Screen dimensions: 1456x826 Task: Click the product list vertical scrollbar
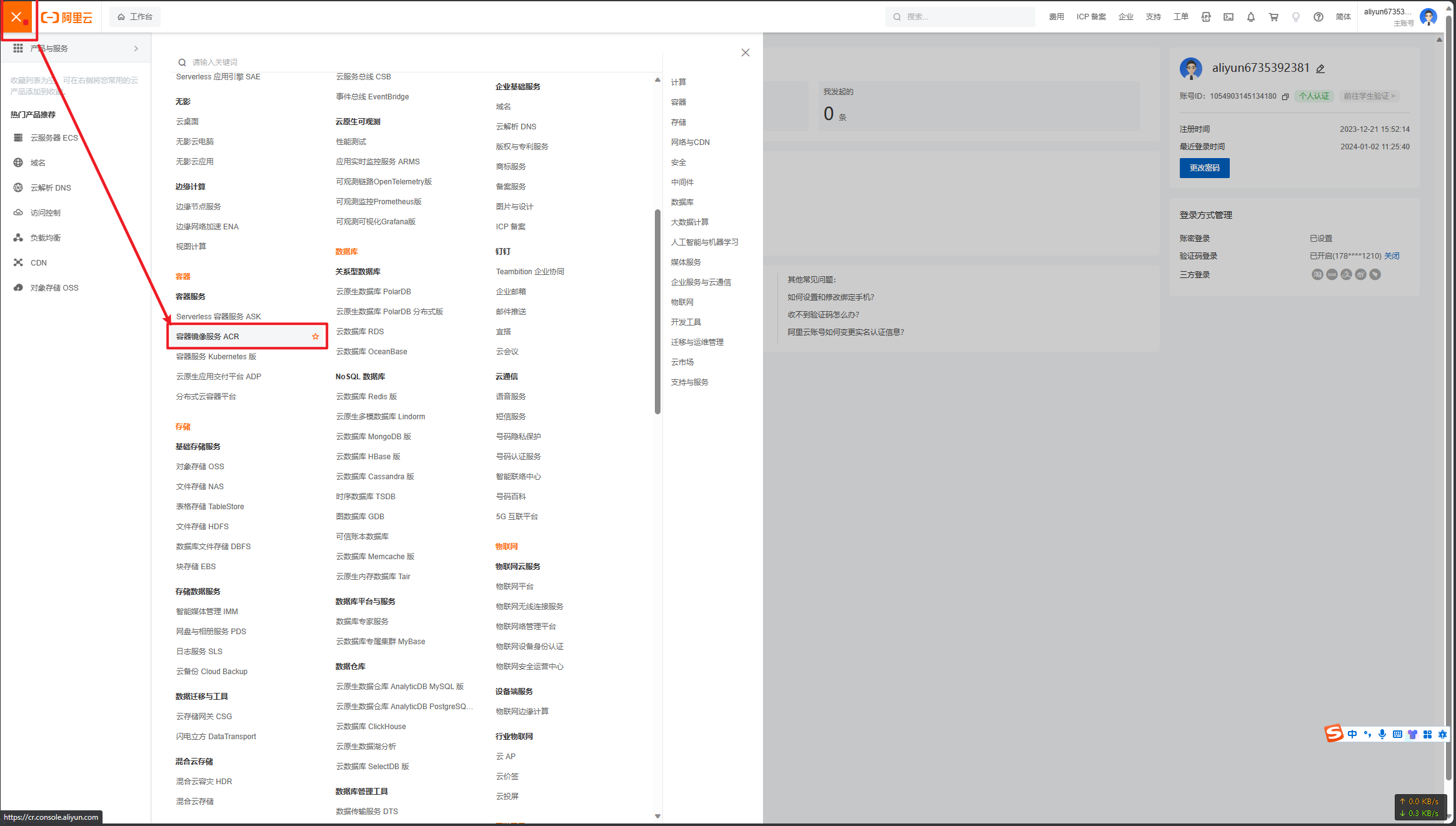pos(657,312)
